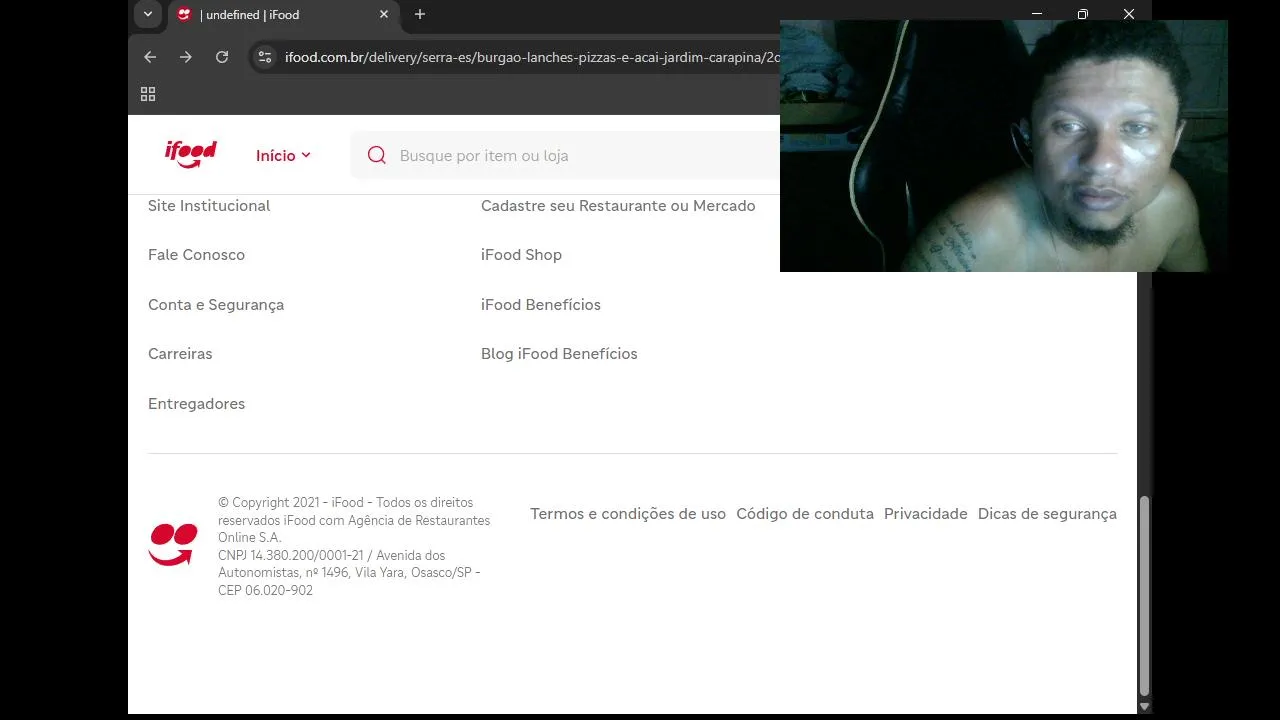This screenshot has height=720, width=1280.
Task: Click the iFood logo in header
Action: tap(191, 154)
